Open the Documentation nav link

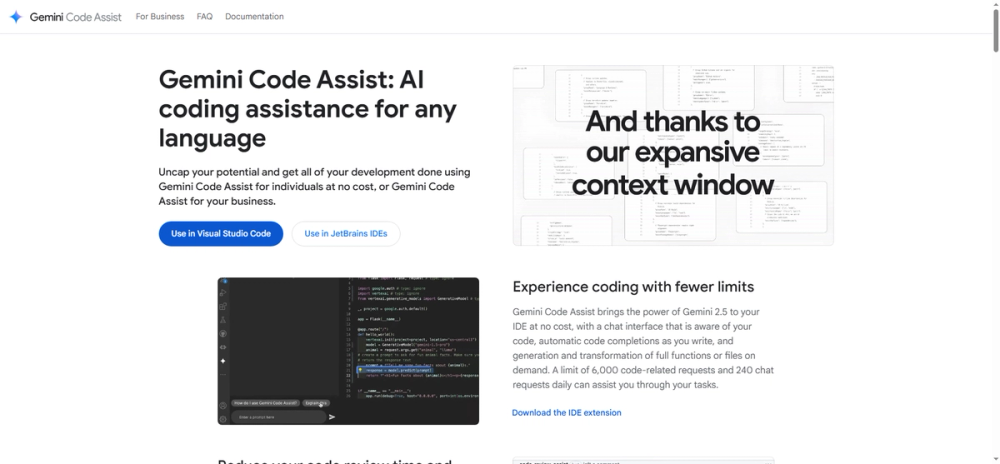pos(254,17)
